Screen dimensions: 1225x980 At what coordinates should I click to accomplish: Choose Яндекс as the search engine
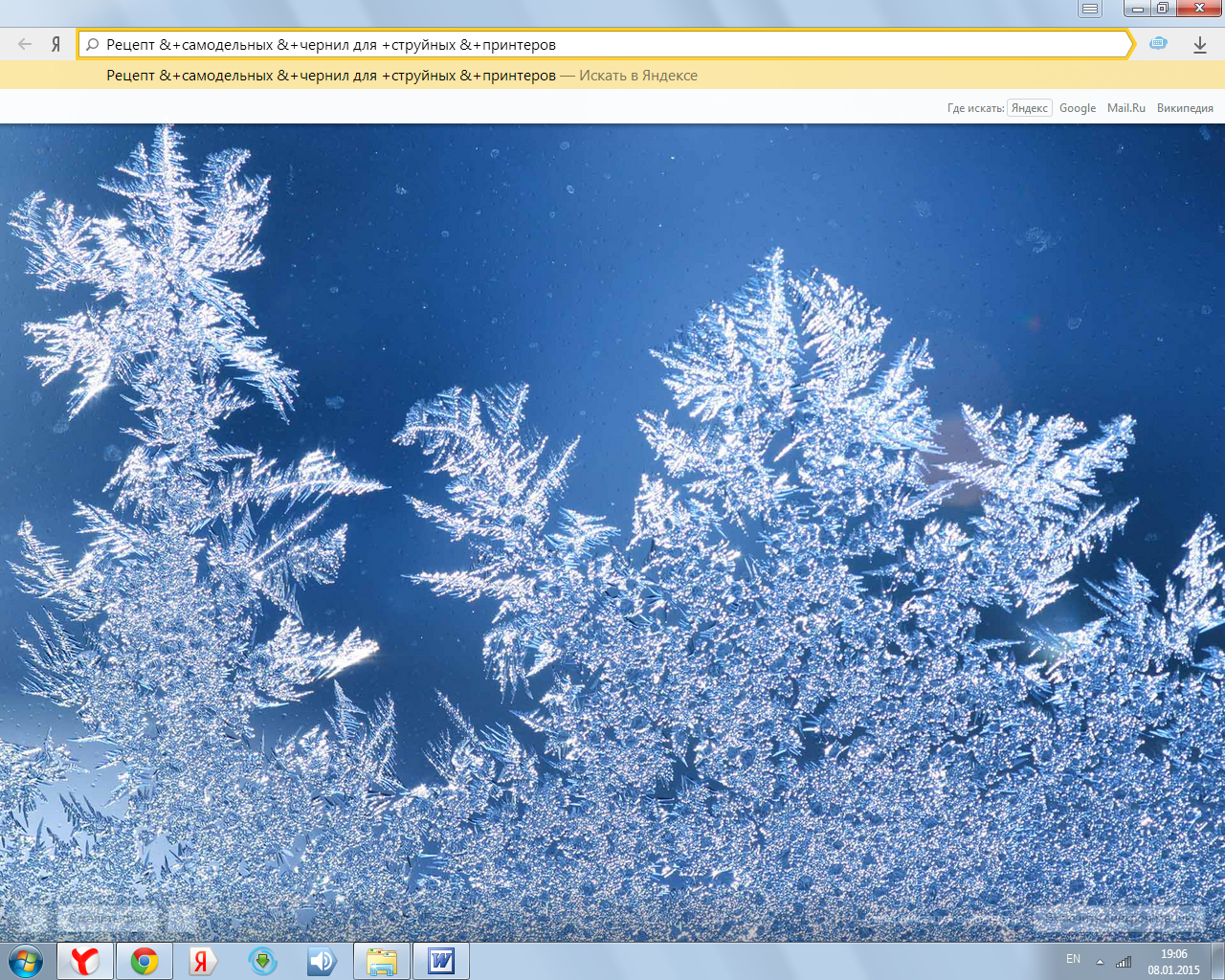[1030, 108]
